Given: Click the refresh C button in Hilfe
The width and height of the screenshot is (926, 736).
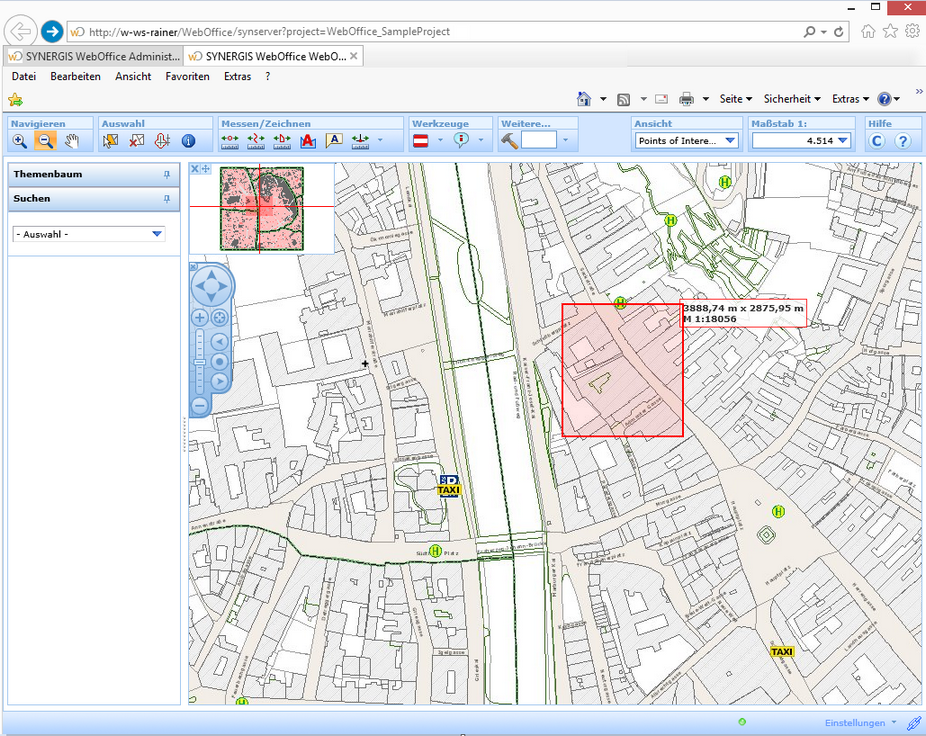Looking at the screenshot, I should (877, 141).
